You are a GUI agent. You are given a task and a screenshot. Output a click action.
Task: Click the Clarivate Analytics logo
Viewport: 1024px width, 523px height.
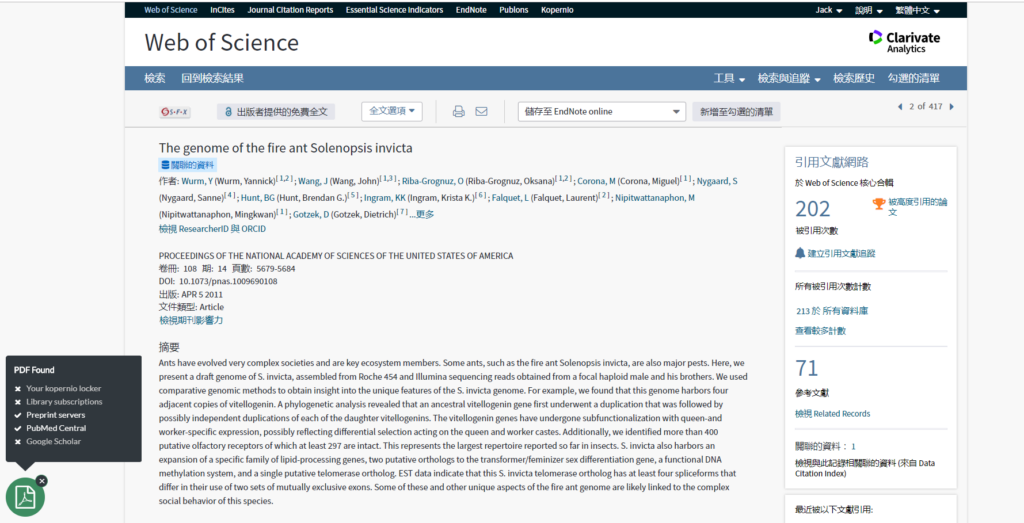(904, 42)
